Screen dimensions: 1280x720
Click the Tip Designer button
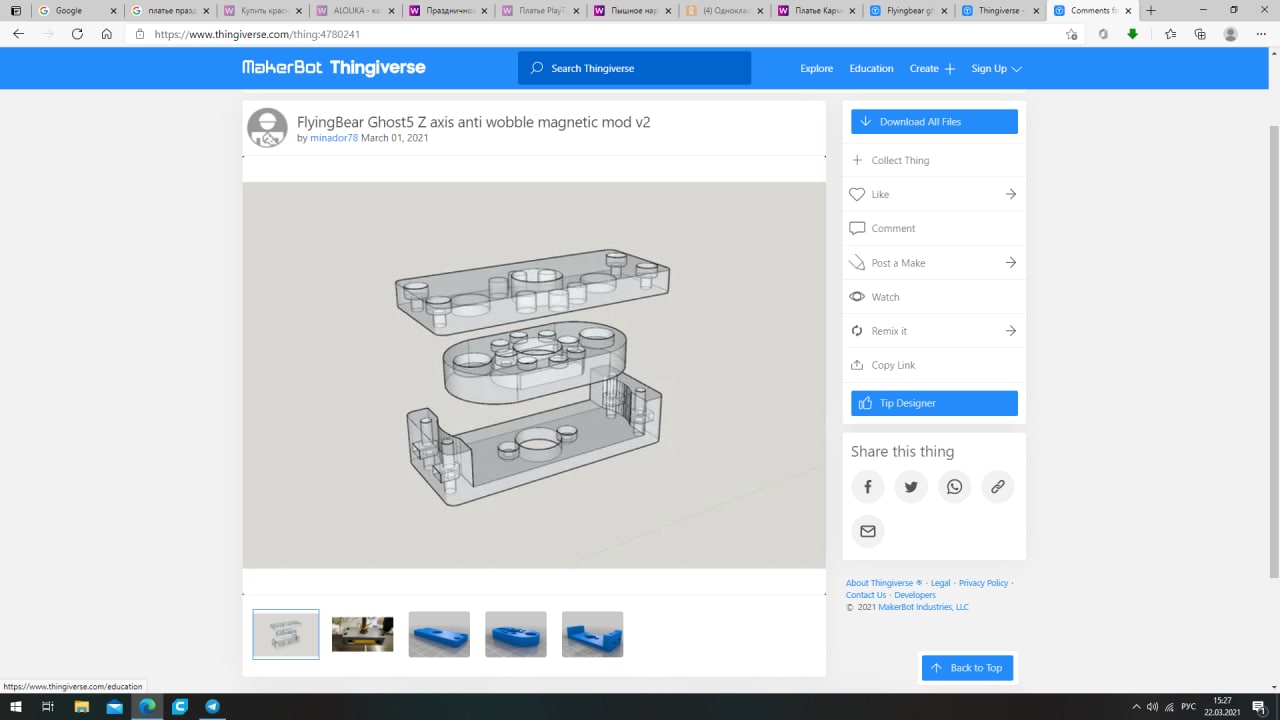tap(934, 403)
